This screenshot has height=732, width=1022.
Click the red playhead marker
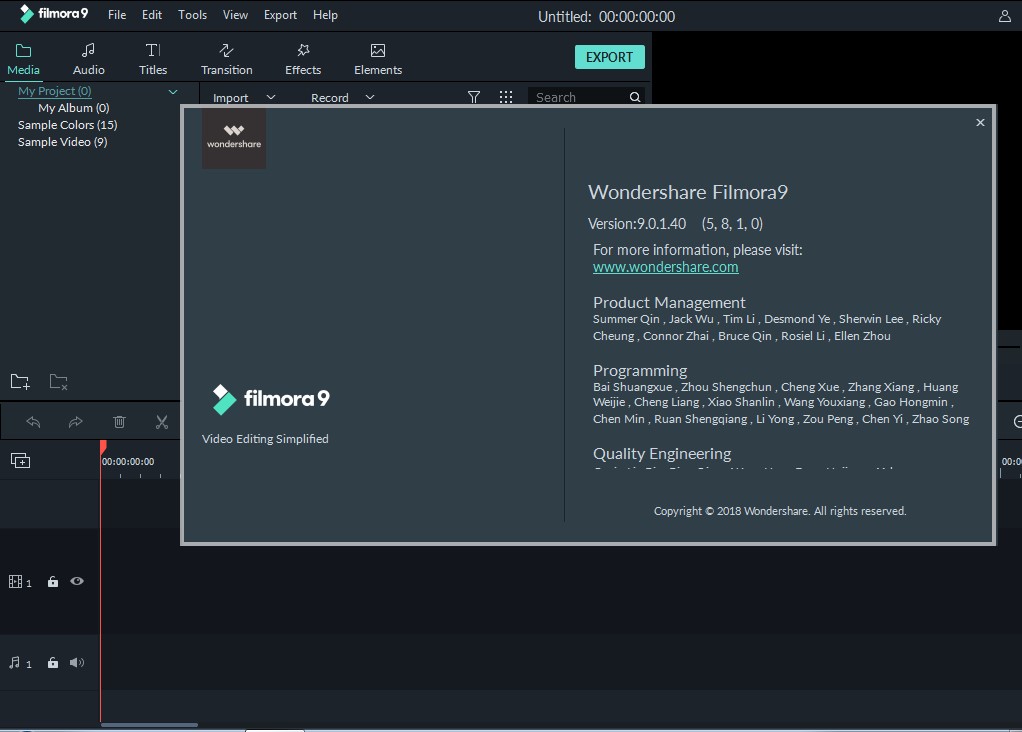[103, 447]
